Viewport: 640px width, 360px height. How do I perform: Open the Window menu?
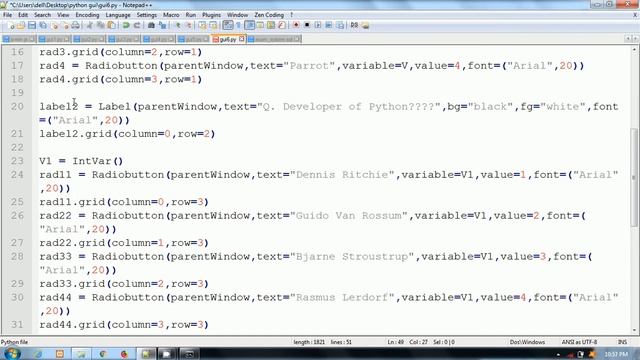tap(237, 15)
